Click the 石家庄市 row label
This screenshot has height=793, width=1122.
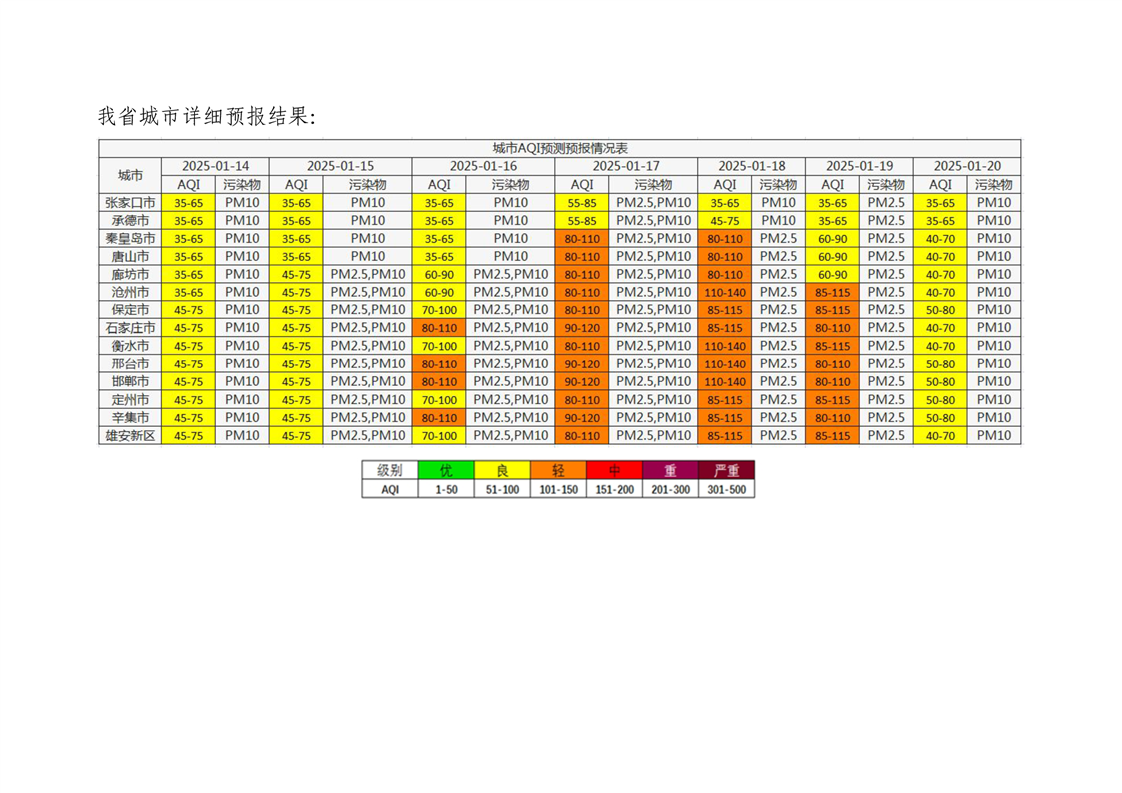[130, 327]
